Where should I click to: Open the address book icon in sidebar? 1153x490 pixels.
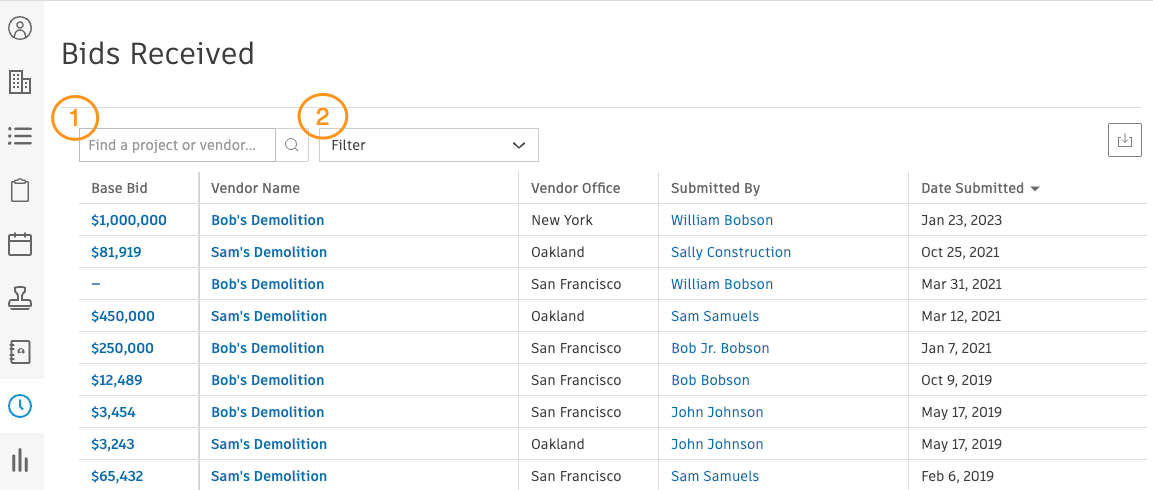click(20, 351)
